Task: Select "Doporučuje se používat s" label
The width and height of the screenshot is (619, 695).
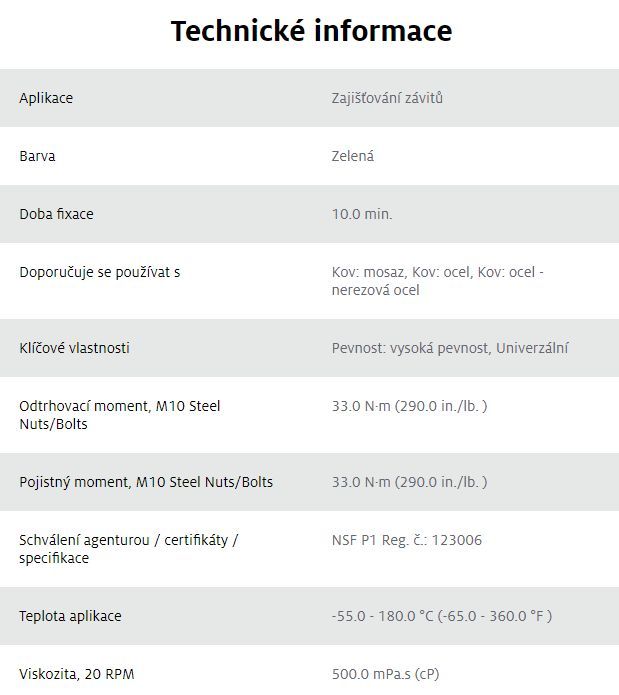Action: [100, 272]
